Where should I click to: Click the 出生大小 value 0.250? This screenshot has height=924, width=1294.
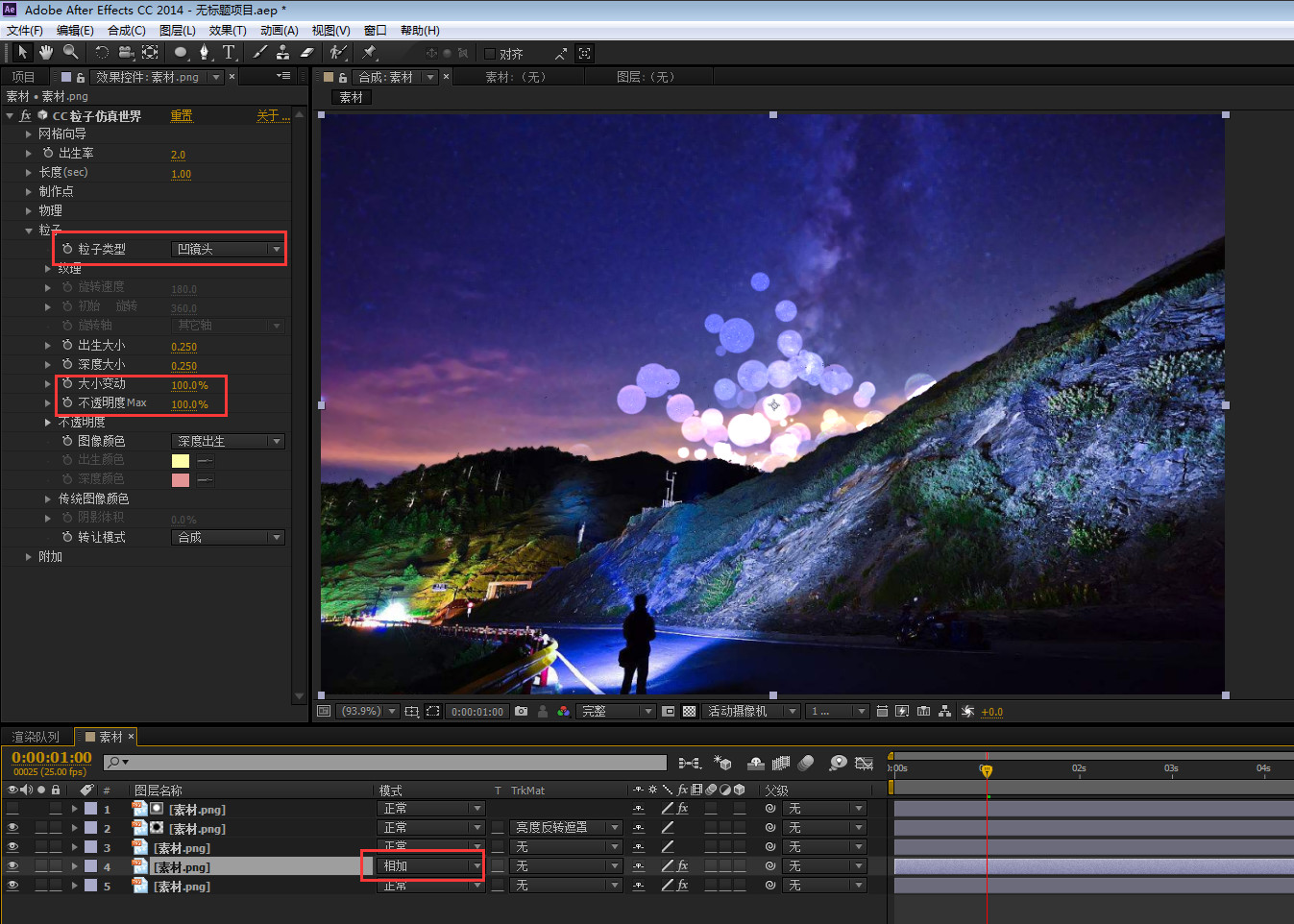tap(183, 347)
